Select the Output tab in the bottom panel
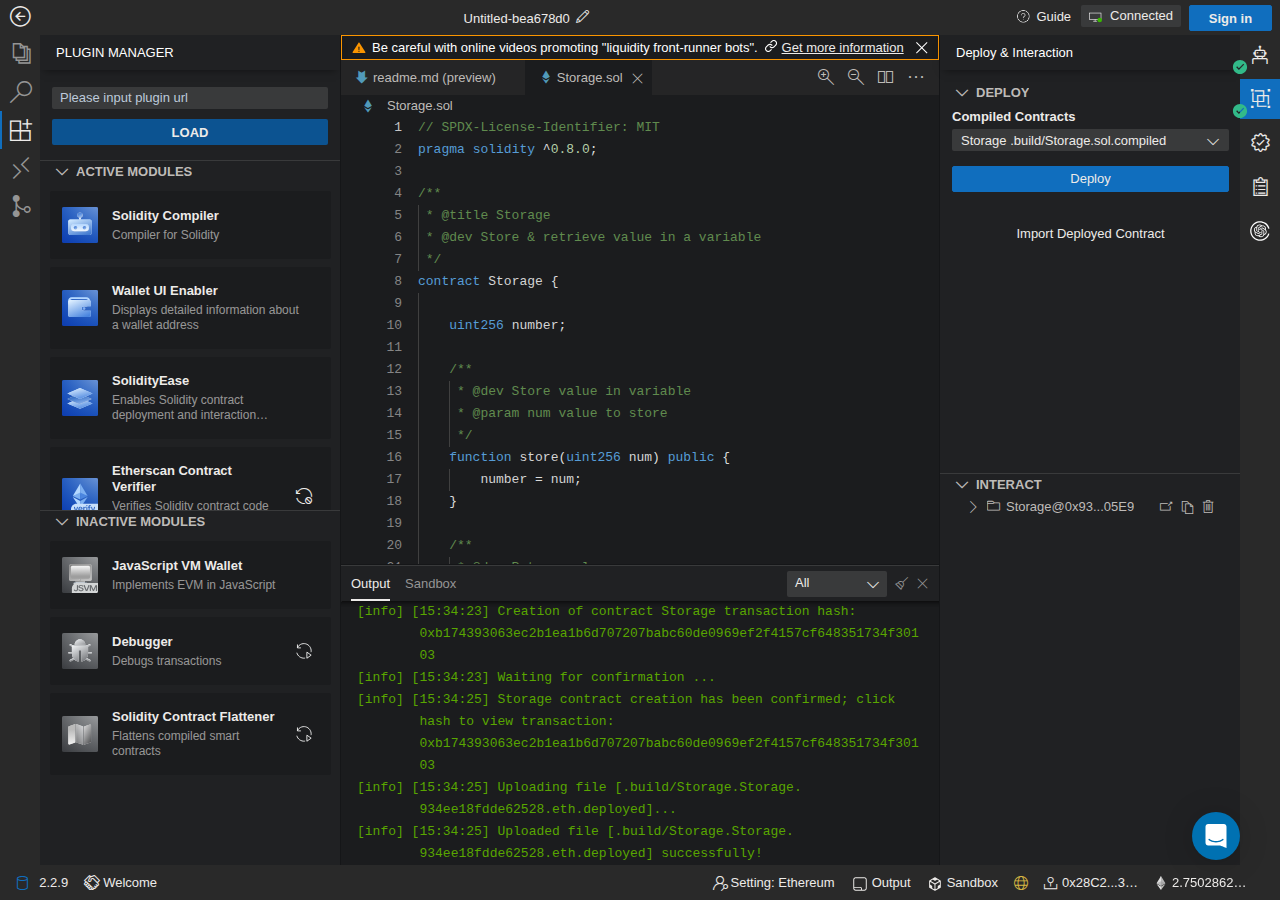The height and width of the screenshot is (900, 1280). (x=370, y=584)
